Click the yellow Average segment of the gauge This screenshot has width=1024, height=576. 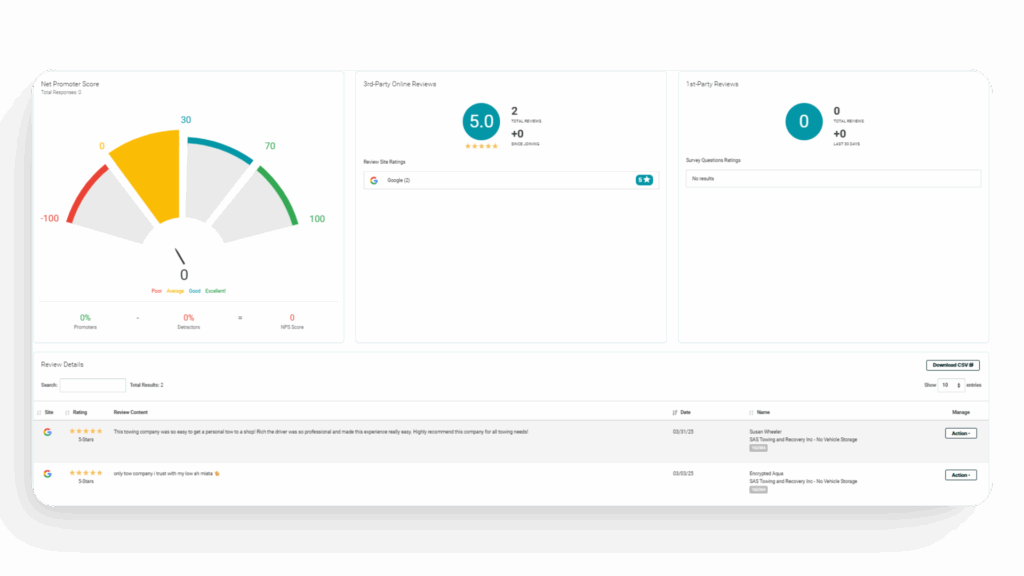(x=150, y=175)
